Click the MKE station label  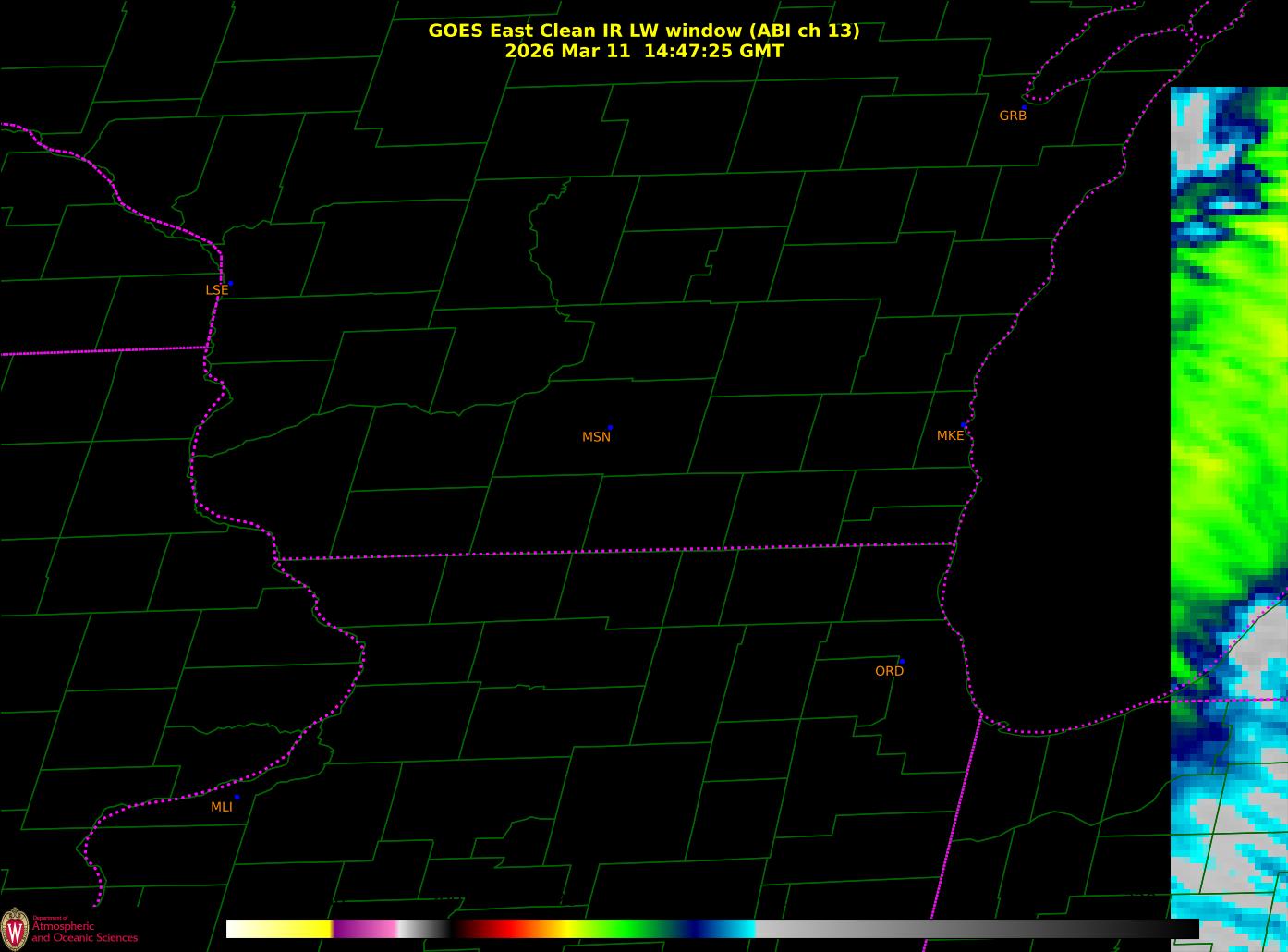tap(950, 435)
